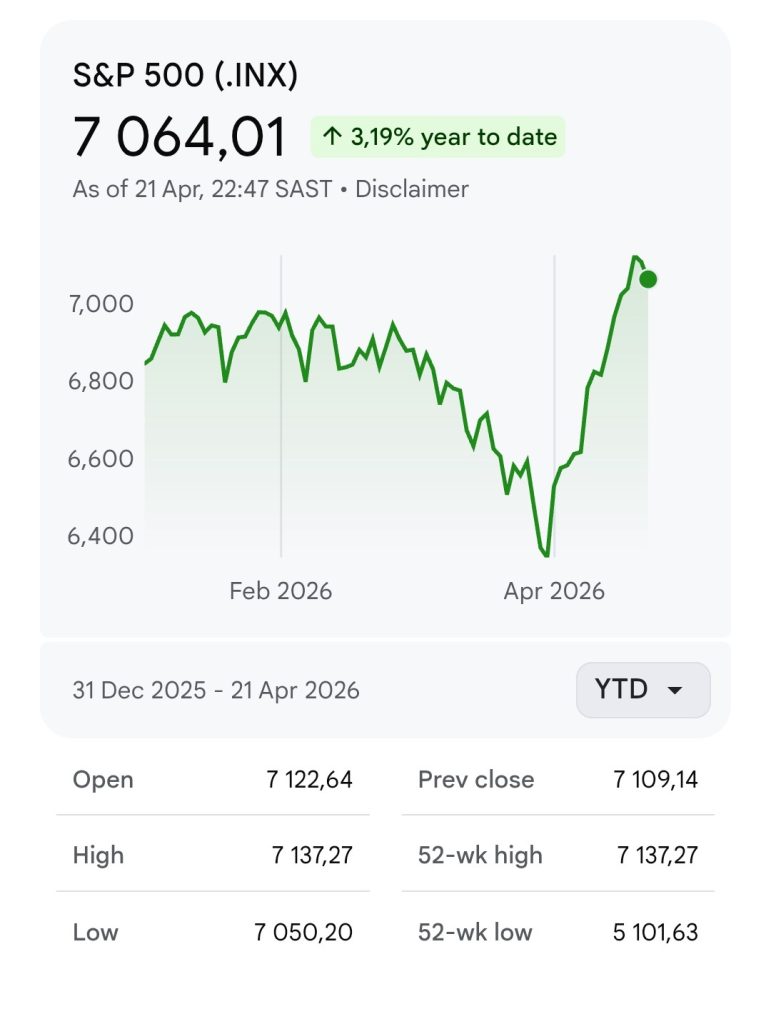Select the 3,19% year to date badge
This screenshot has width=771, height=1024.
438,137
